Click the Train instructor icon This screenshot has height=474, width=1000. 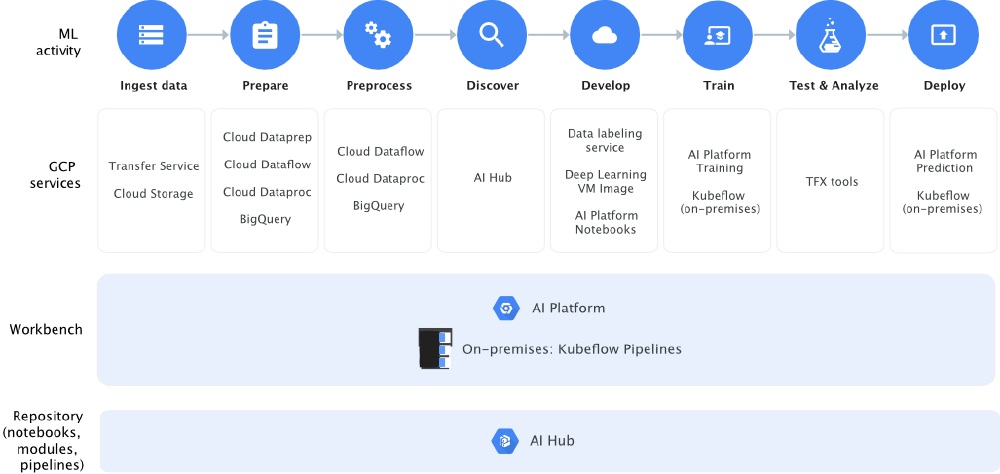pyautogui.click(x=718, y=36)
